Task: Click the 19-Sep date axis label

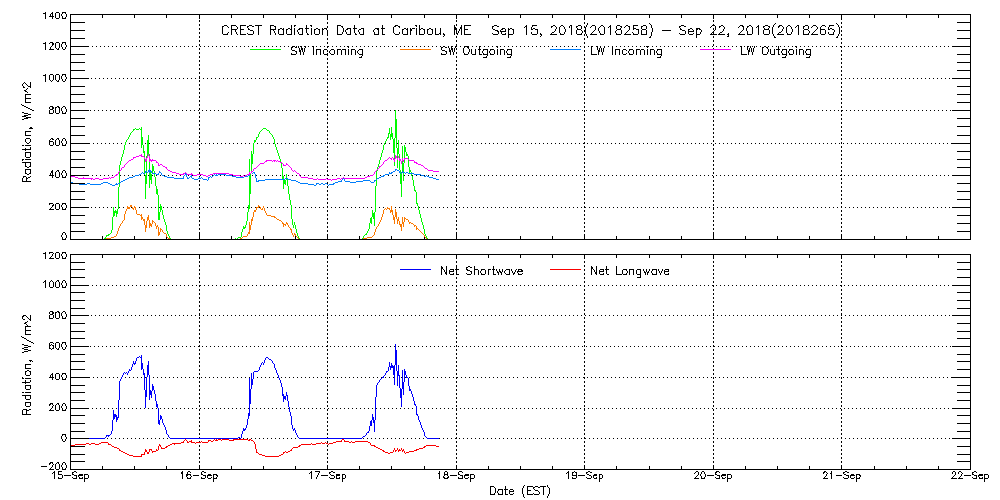Action: pos(584,477)
